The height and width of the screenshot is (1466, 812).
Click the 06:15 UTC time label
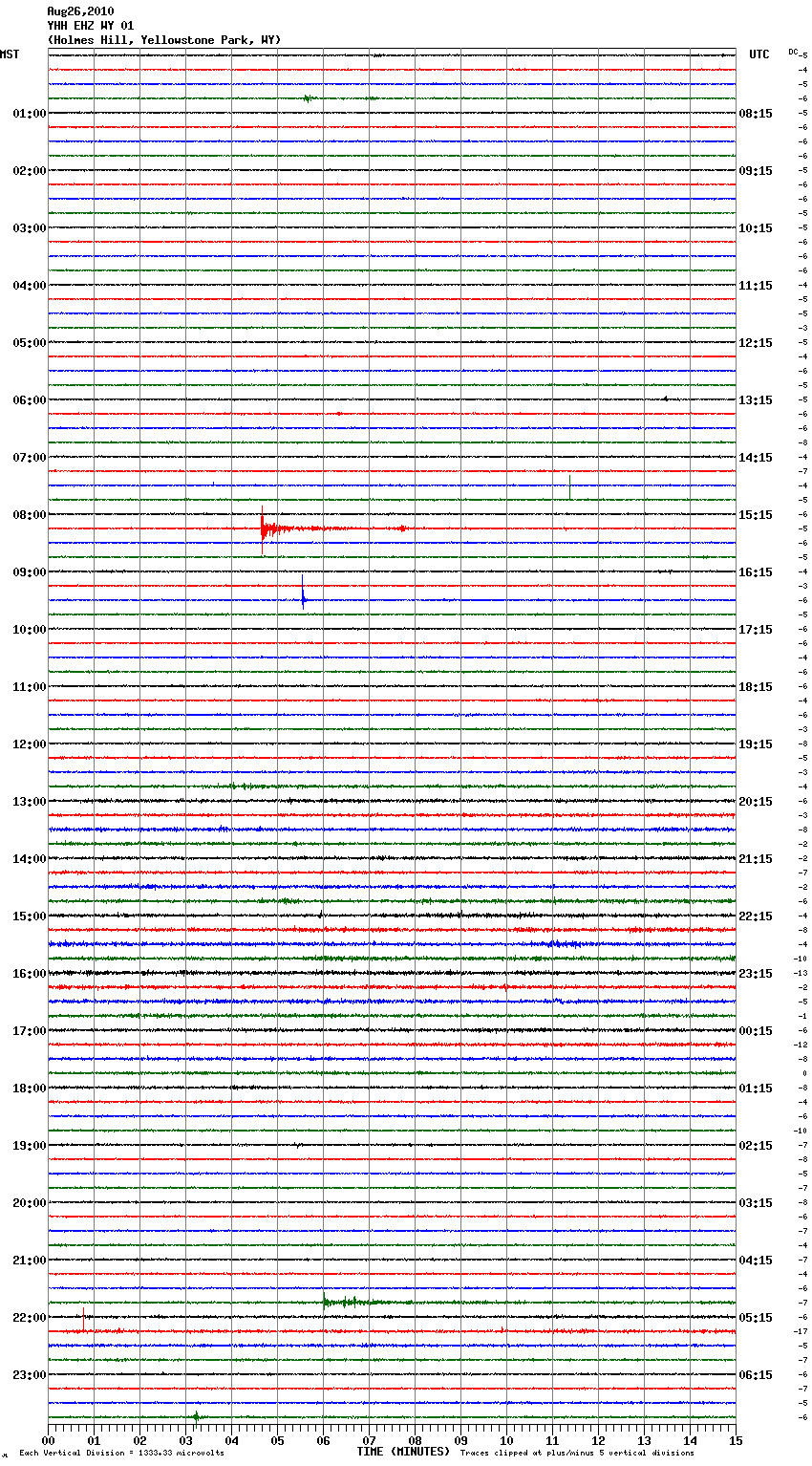pos(756,1375)
